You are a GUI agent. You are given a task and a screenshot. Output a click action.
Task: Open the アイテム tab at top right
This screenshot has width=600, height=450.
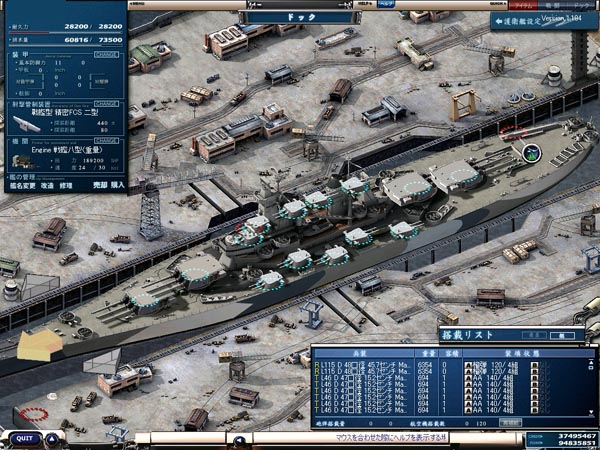point(523,5)
